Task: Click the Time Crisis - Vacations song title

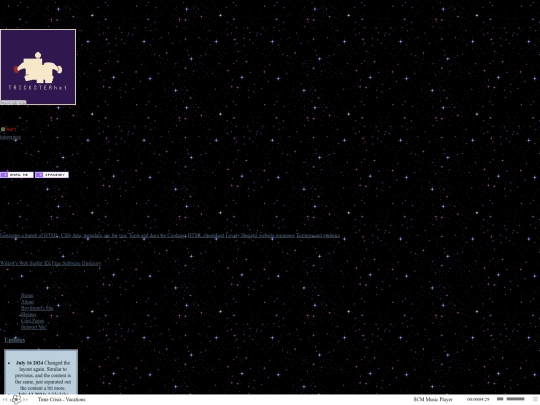Action: pos(62,399)
